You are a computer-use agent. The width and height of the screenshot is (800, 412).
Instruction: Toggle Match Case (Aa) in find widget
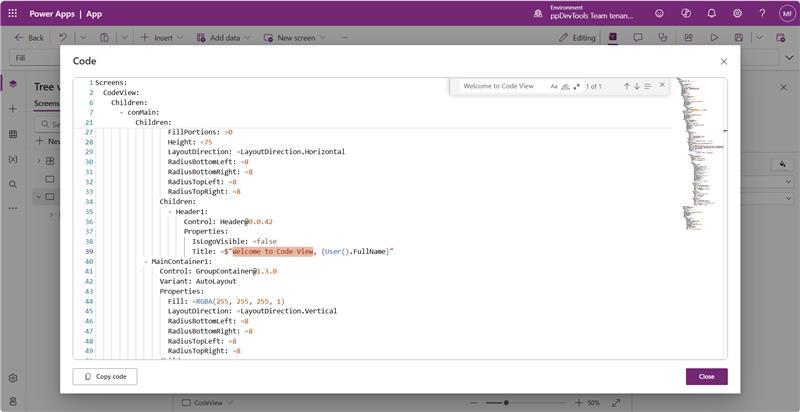(554, 87)
